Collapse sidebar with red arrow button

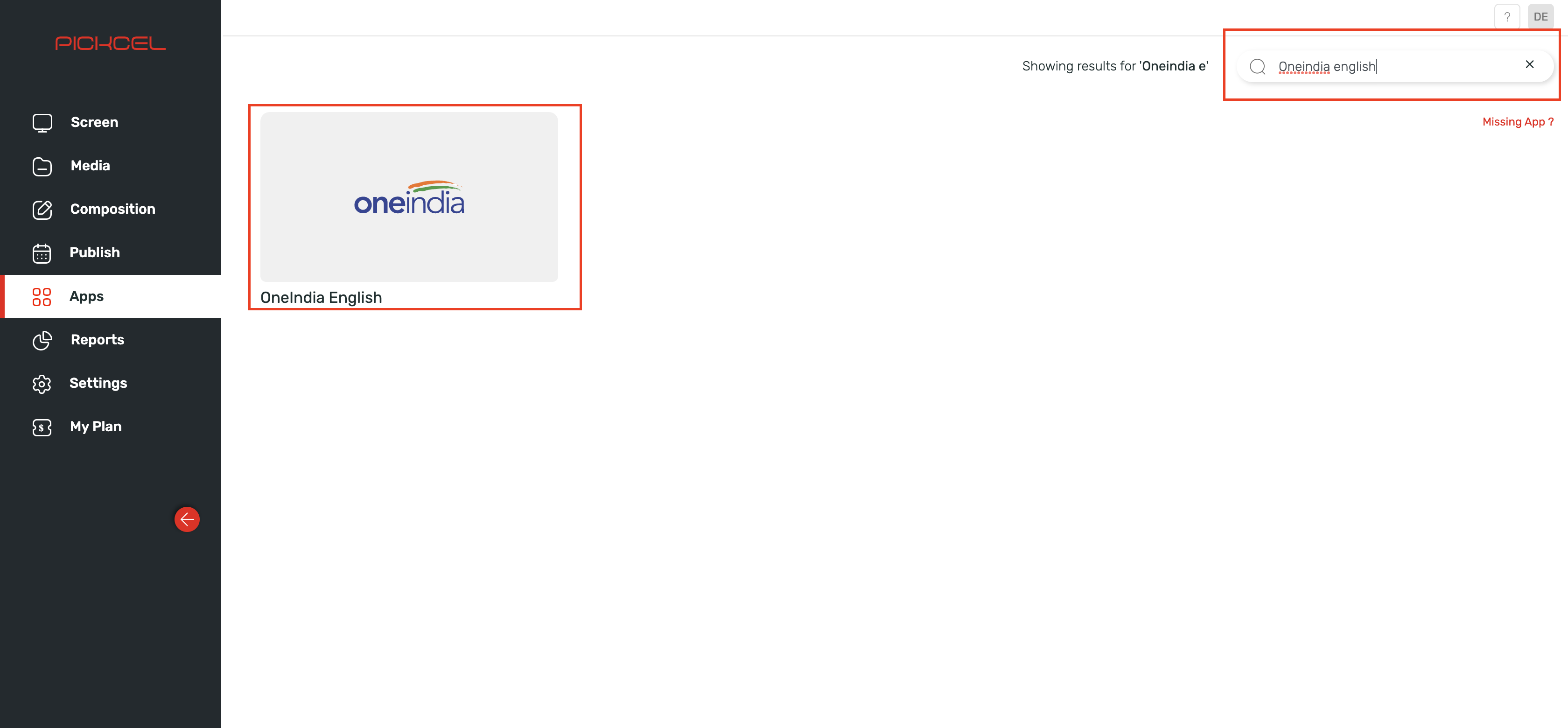pos(187,519)
